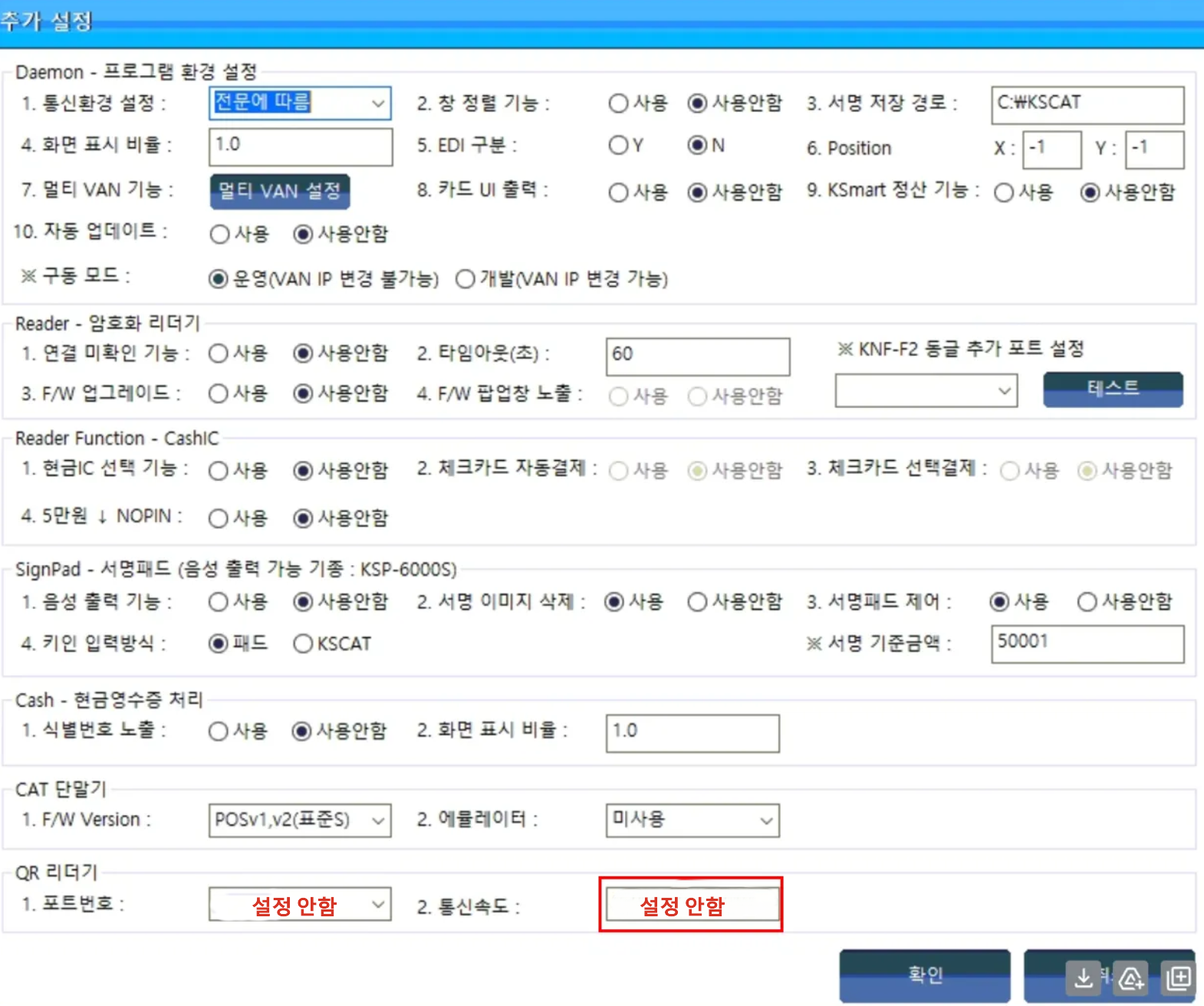Click the 멀티 VAN 설정 button
This screenshot has width=1204, height=1006.
tap(280, 191)
